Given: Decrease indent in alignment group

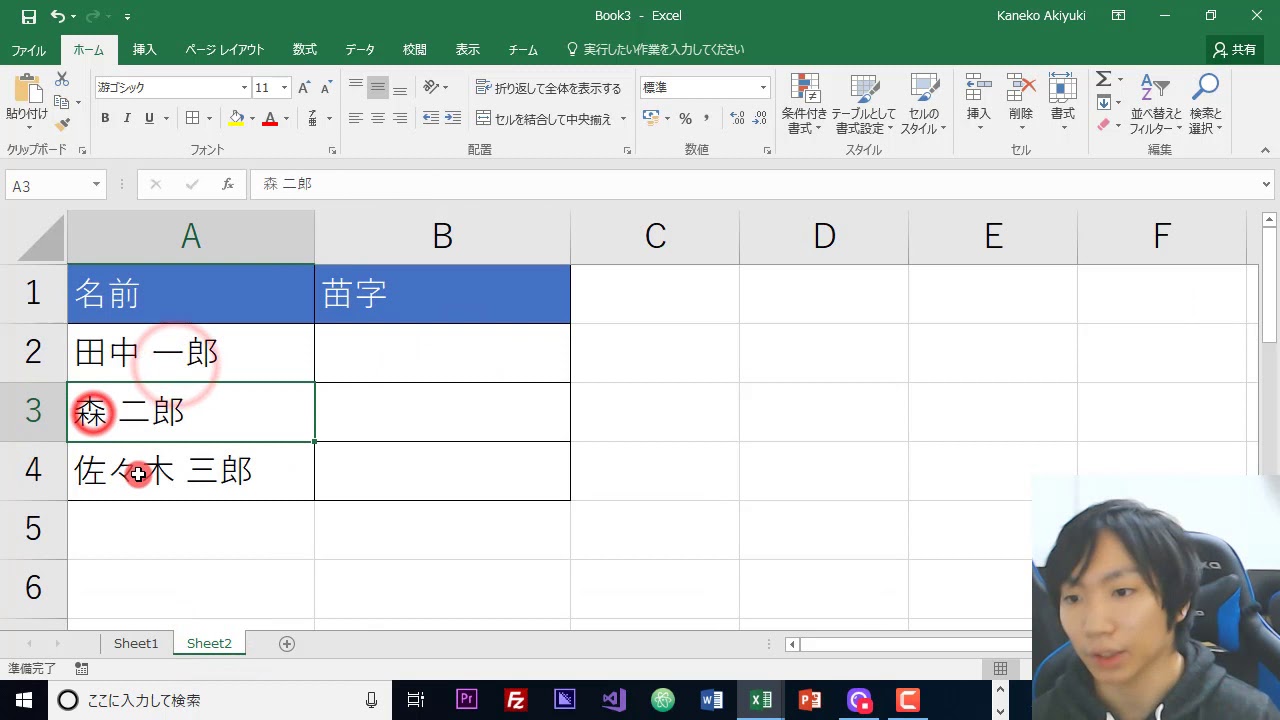Looking at the screenshot, I should [431, 118].
